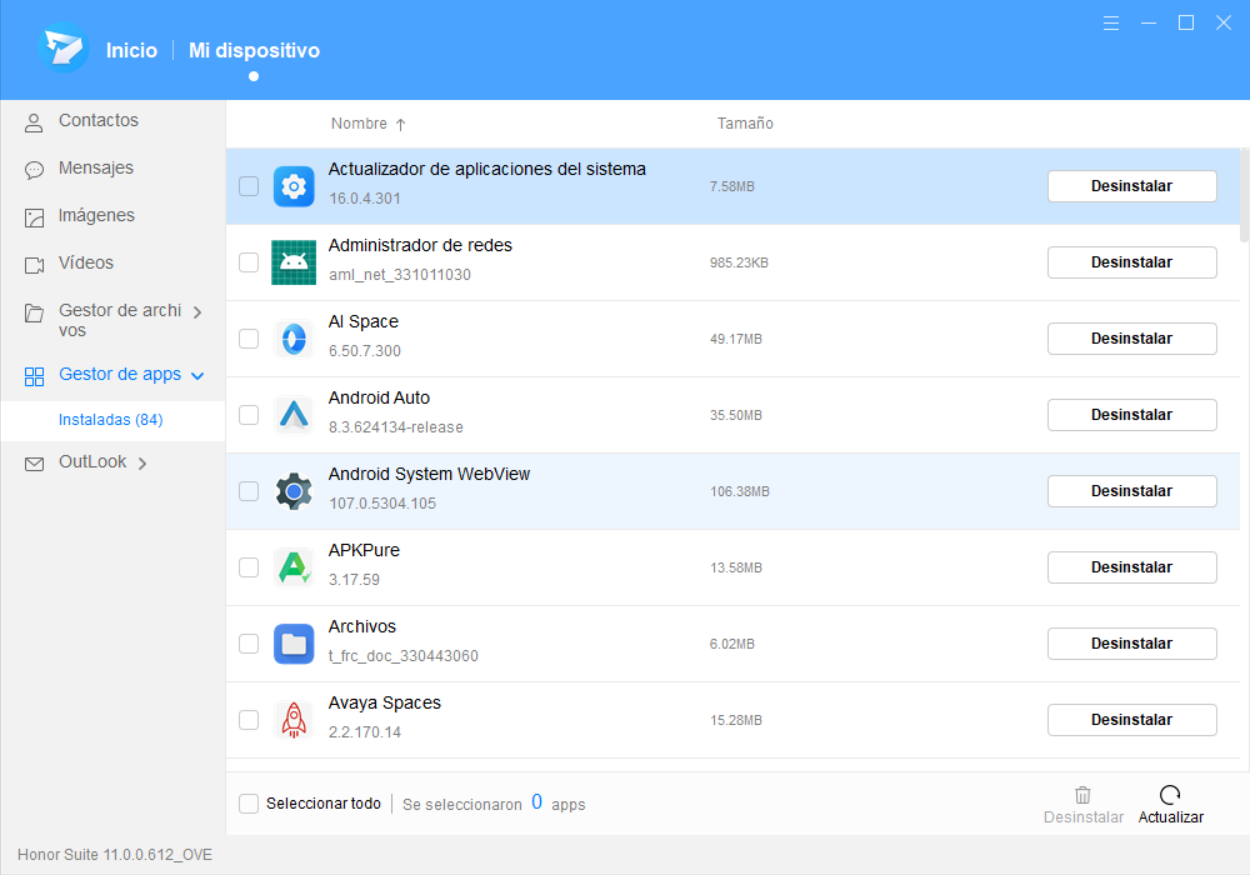
Task: Collapse the Gestor de apps section
Action: (x=198, y=376)
